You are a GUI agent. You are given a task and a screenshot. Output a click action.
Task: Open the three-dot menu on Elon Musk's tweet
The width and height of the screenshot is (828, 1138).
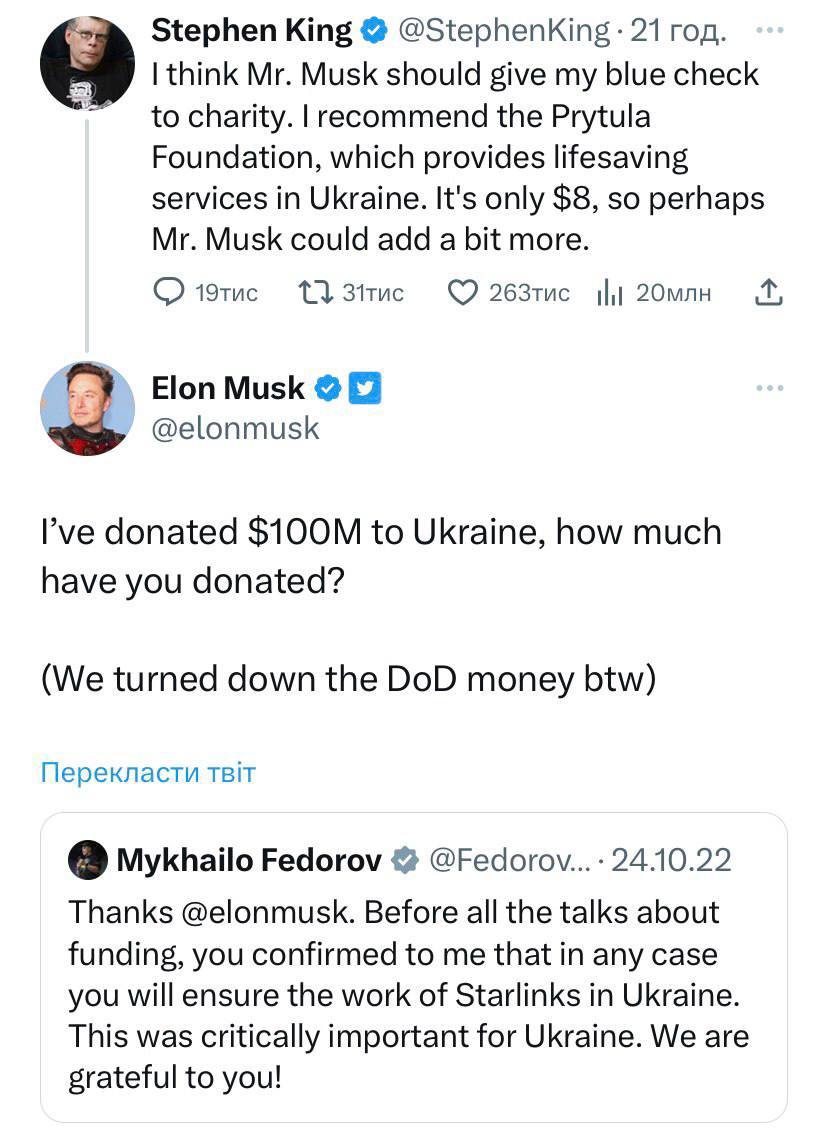tap(769, 387)
